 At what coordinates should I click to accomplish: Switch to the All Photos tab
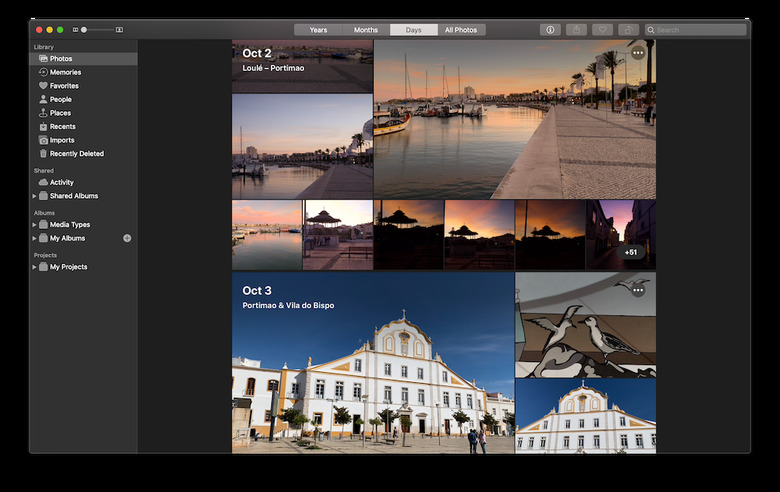tap(461, 30)
